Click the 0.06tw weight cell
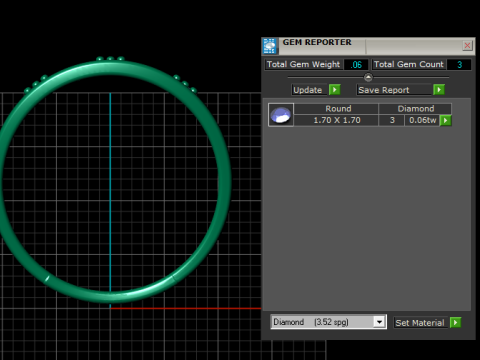This screenshot has height=360, width=480. 422,120
